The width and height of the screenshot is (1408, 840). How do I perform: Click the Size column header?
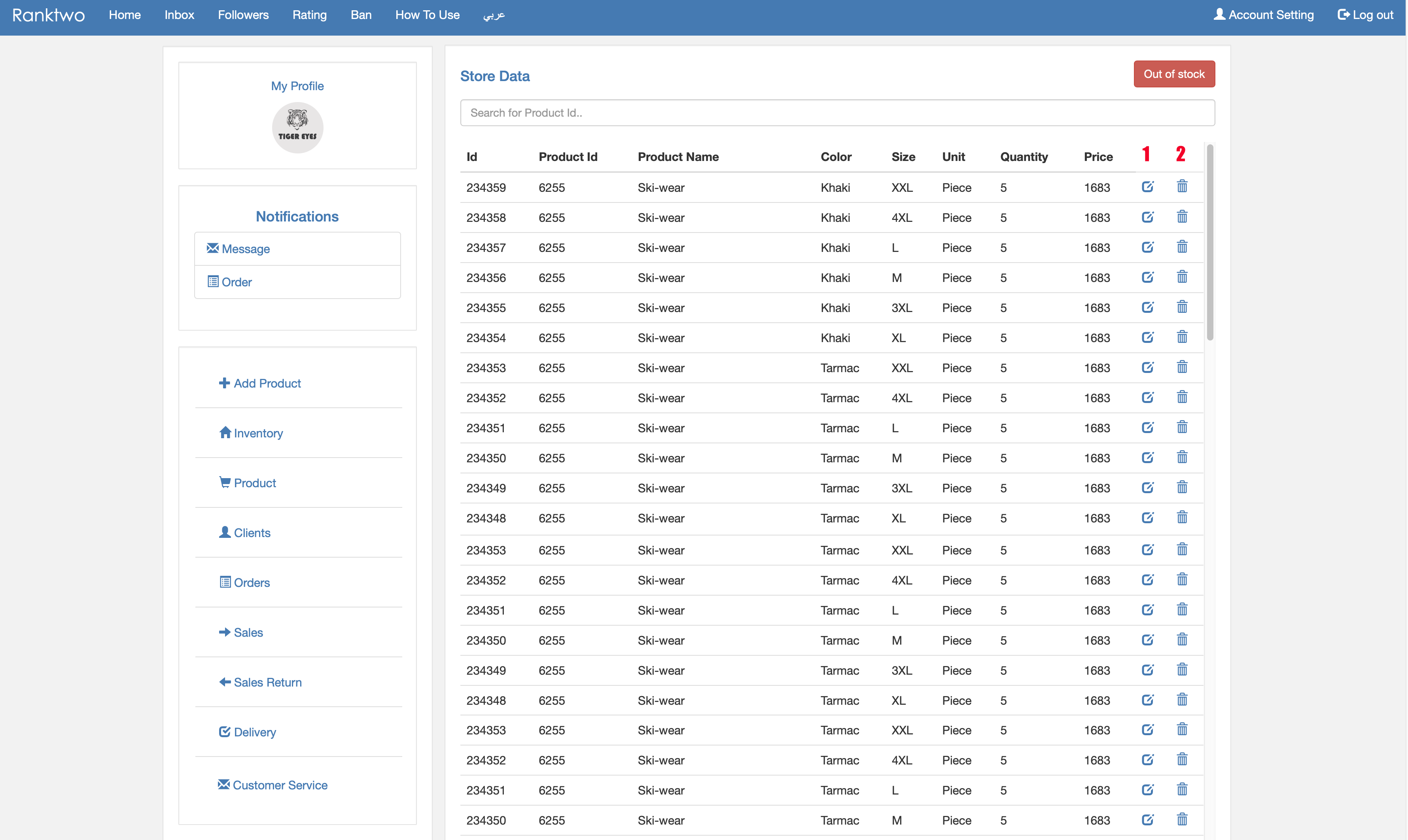coord(903,157)
